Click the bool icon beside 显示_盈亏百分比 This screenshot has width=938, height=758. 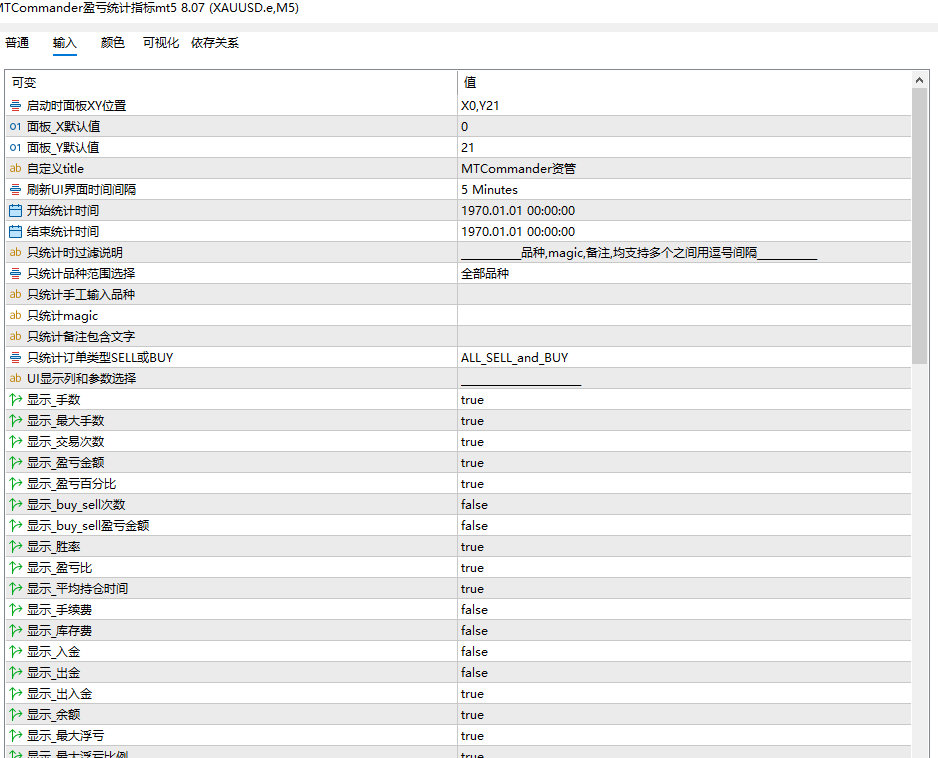coord(16,483)
